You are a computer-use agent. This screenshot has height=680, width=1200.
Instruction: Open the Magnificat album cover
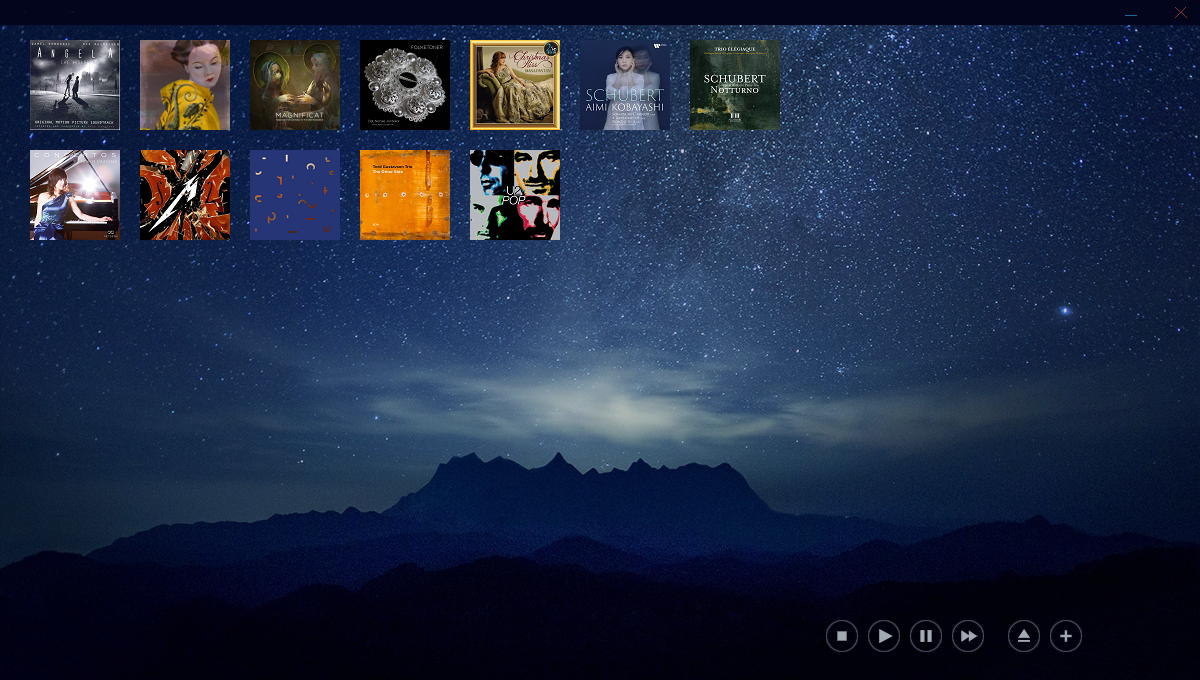295,85
